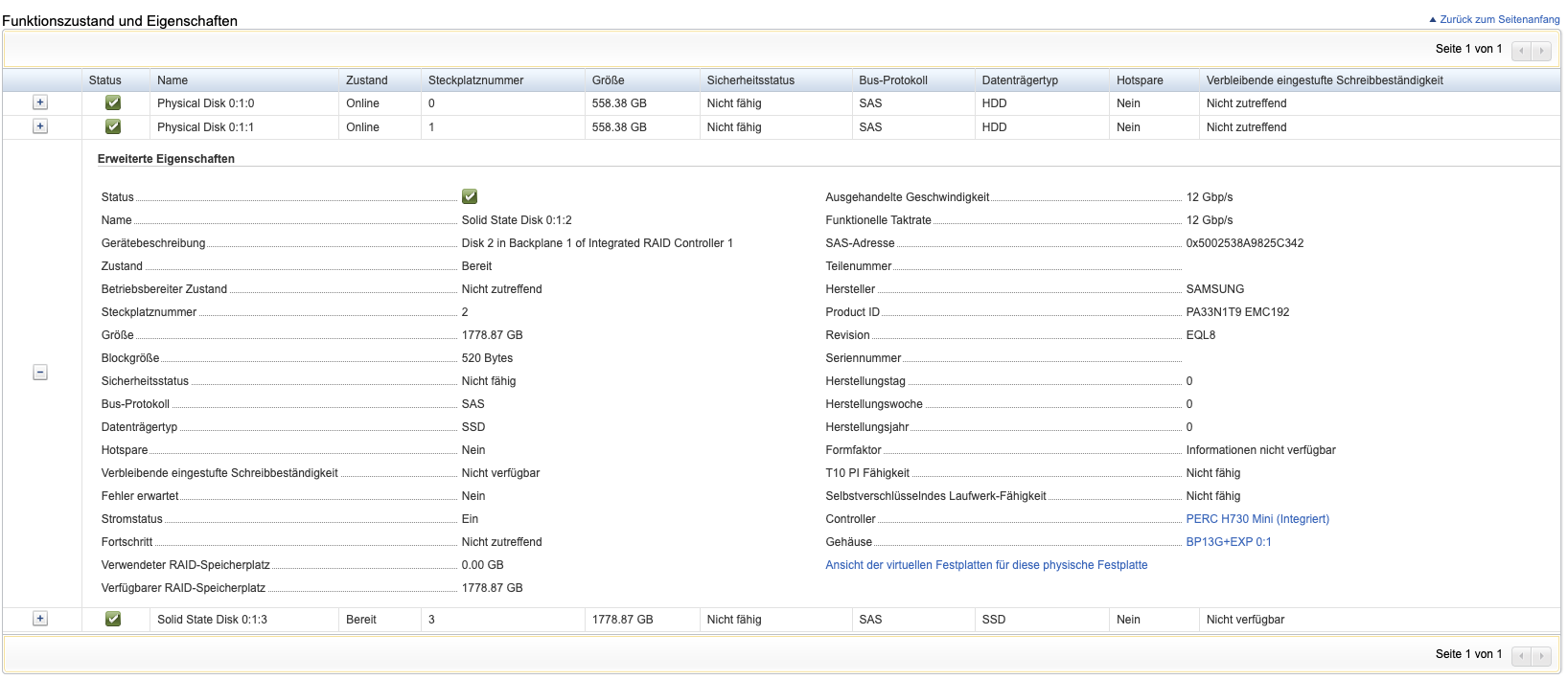The image size is (1568, 680).
Task: Click the status checkmark of Physical Disk 0:1:1
Action: 113,126
